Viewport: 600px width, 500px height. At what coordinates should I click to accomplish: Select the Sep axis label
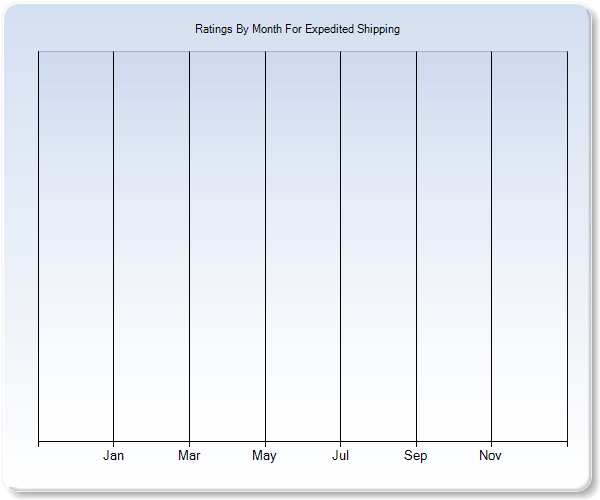click(416, 456)
